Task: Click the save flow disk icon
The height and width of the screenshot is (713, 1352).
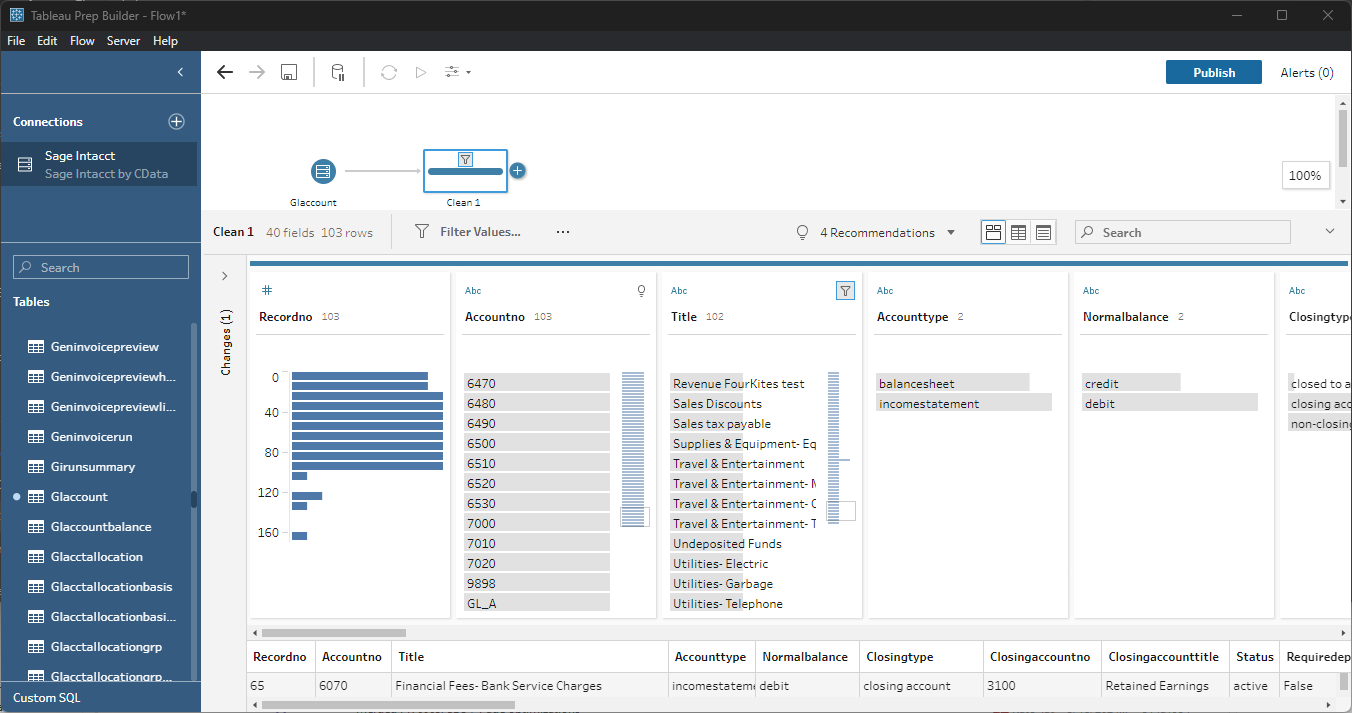Action: [289, 72]
